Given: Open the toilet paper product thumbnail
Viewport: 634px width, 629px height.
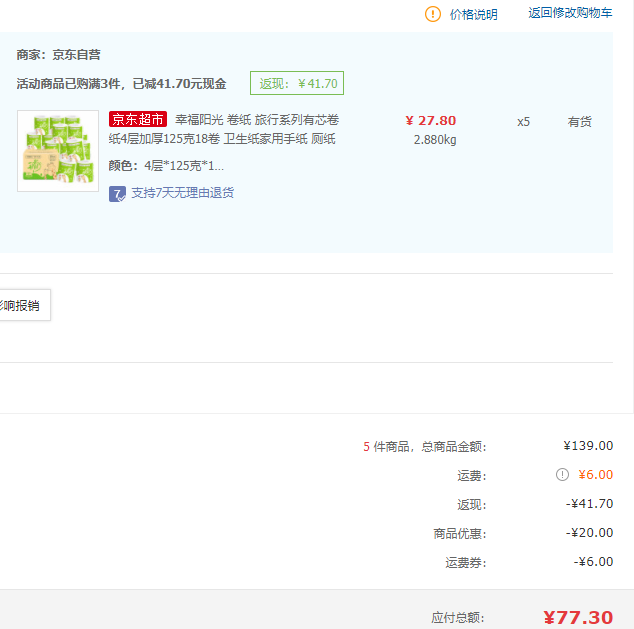Looking at the screenshot, I should tap(58, 151).
